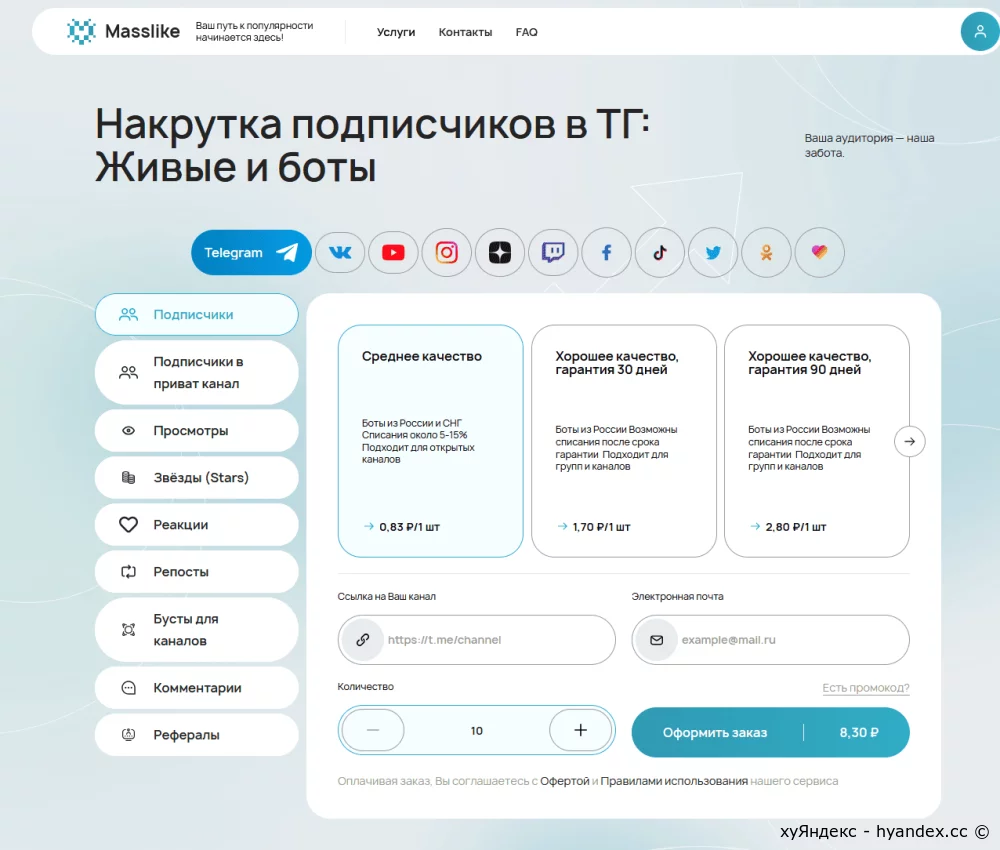Switch to the TikTok platform icon

[x=660, y=253]
